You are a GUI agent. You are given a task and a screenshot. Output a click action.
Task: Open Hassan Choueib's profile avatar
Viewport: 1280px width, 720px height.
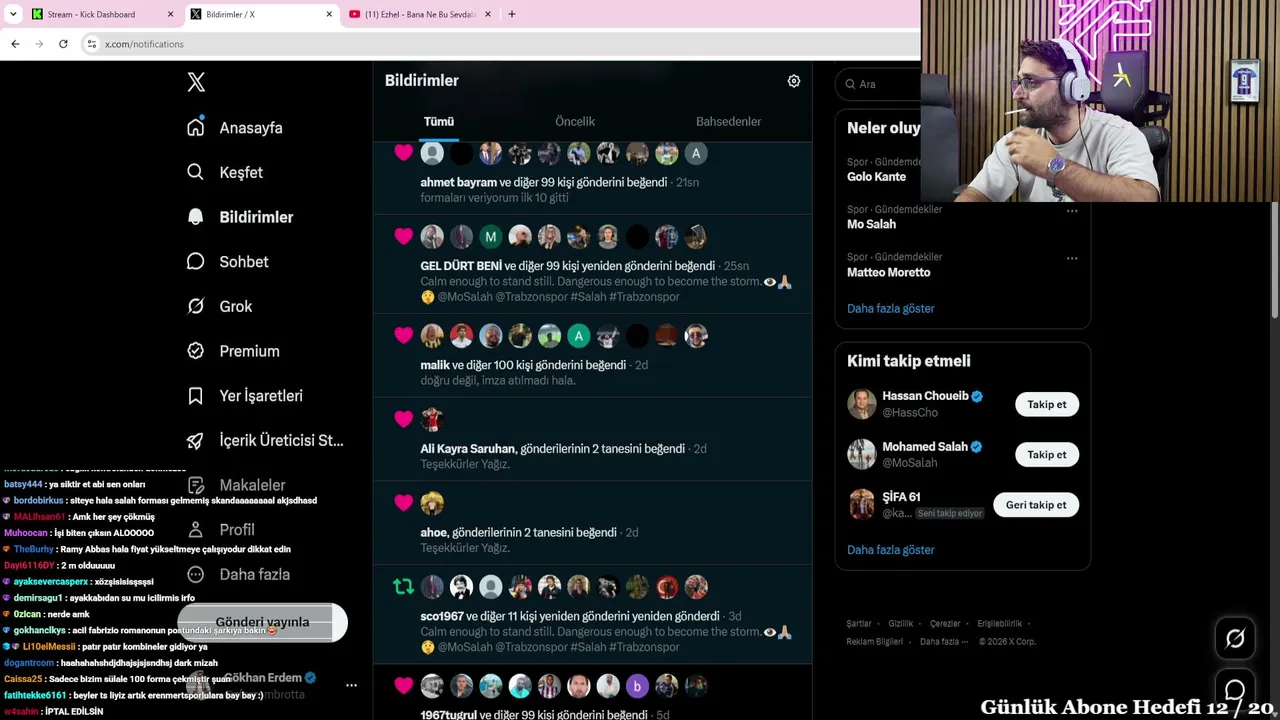(x=862, y=404)
